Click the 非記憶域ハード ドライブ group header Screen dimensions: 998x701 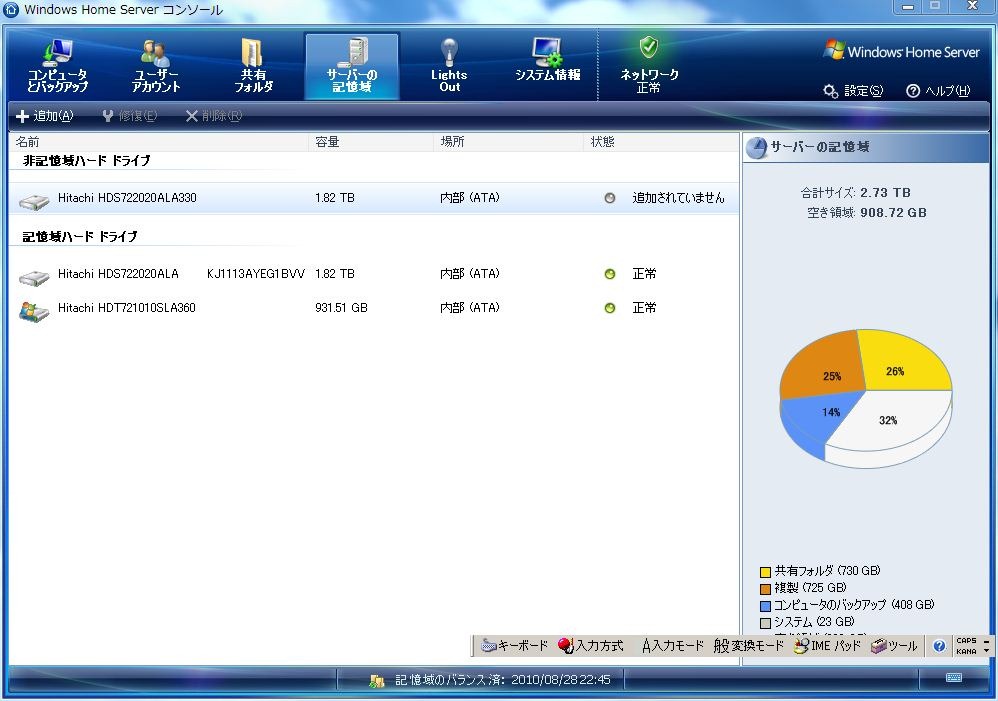(x=87, y=160)
